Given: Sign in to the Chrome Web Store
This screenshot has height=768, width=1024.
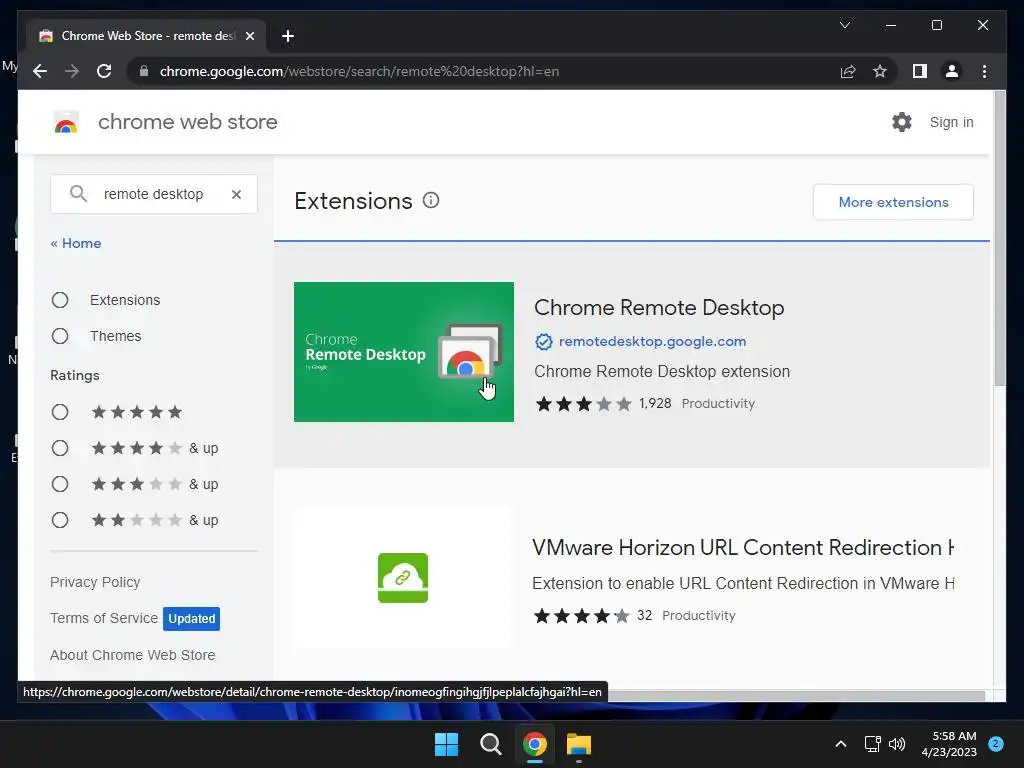Looking at the screenshot, I should [x=952, y=122].
